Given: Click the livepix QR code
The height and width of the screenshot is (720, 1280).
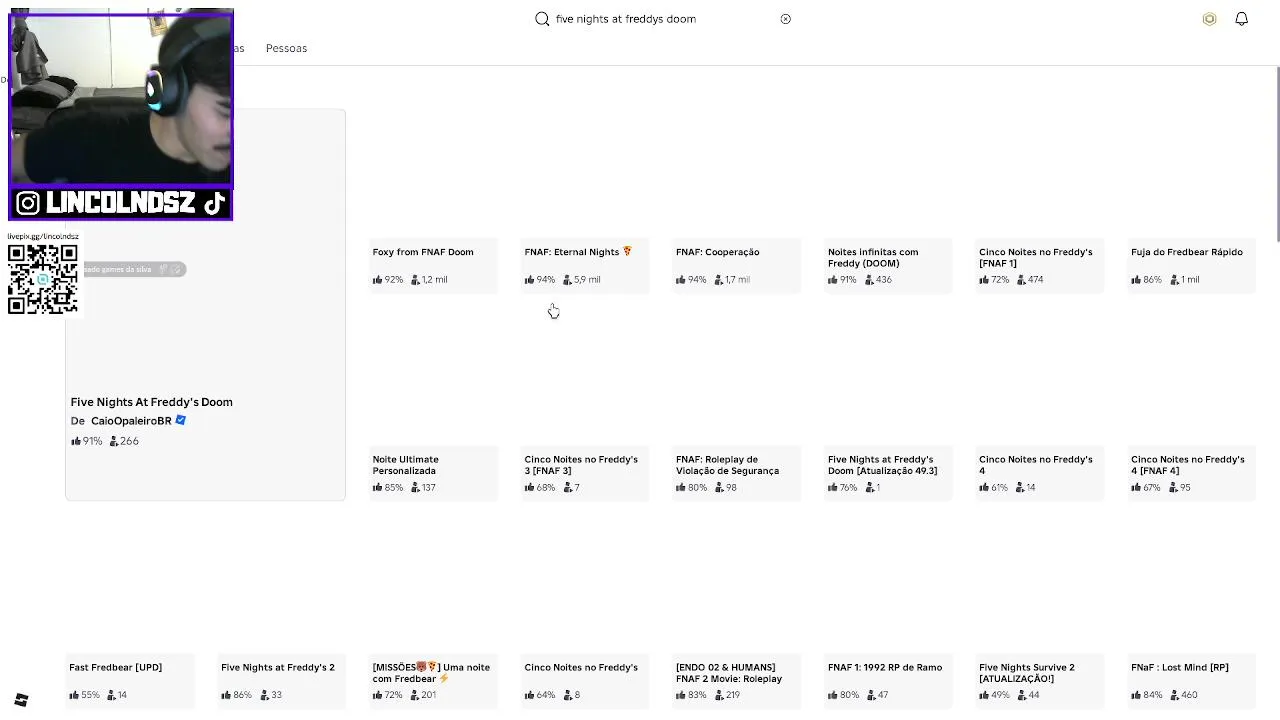Looking at the screenshot, I should click(43, 279).
